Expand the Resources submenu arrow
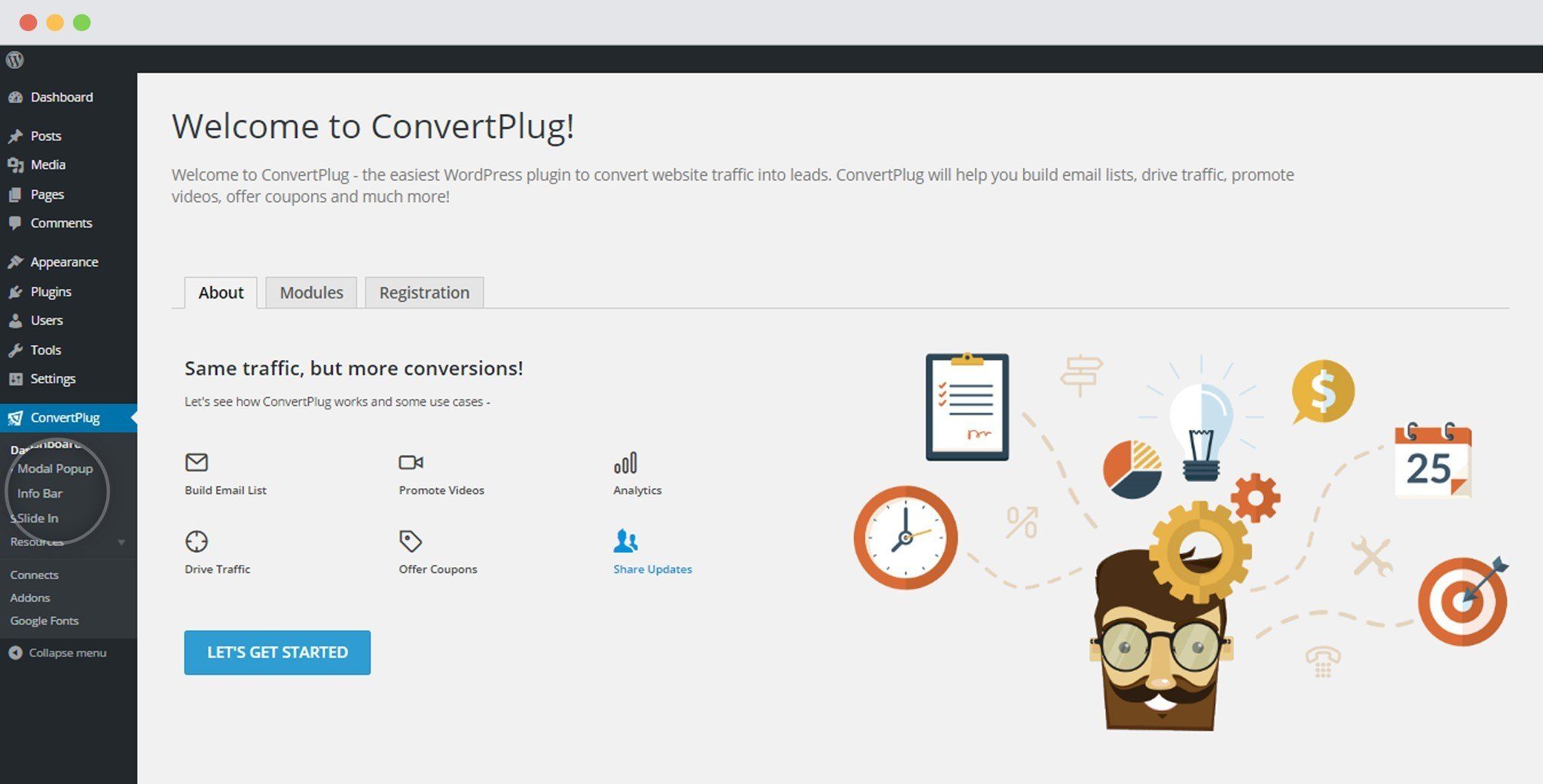The height and width of the screenshot is (784, 1543). pyautogui.click(x=121, y=542)
